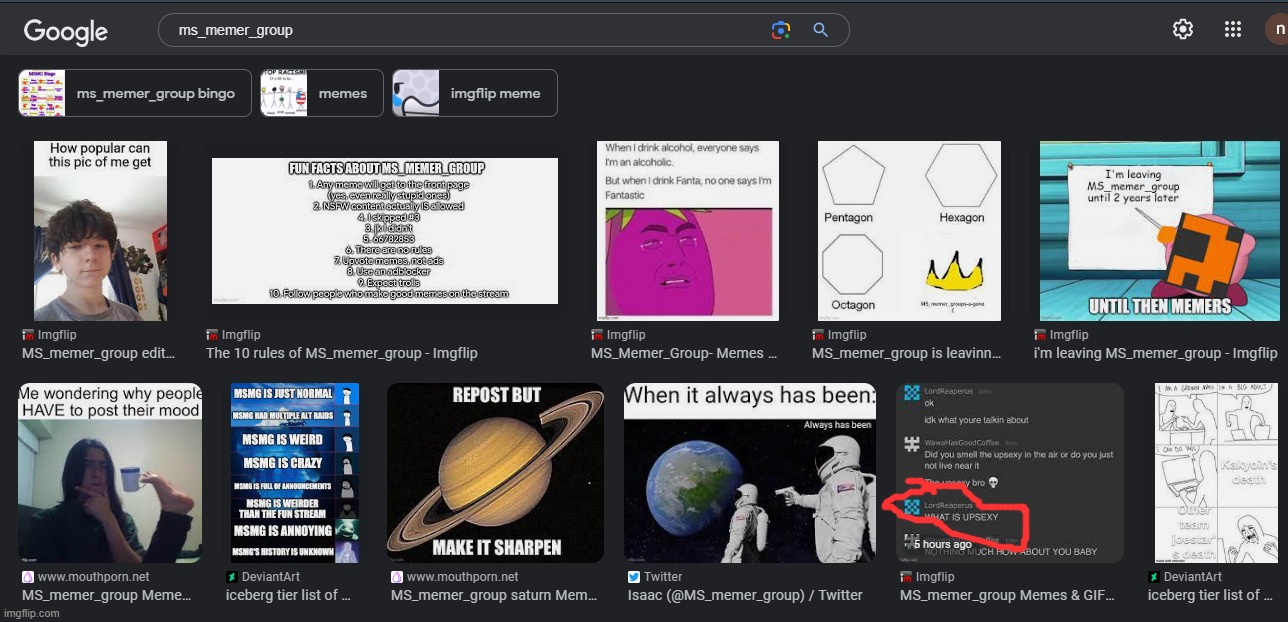Open the Google account avatar
The image size is (1288, 622).
coord(1277,29)
